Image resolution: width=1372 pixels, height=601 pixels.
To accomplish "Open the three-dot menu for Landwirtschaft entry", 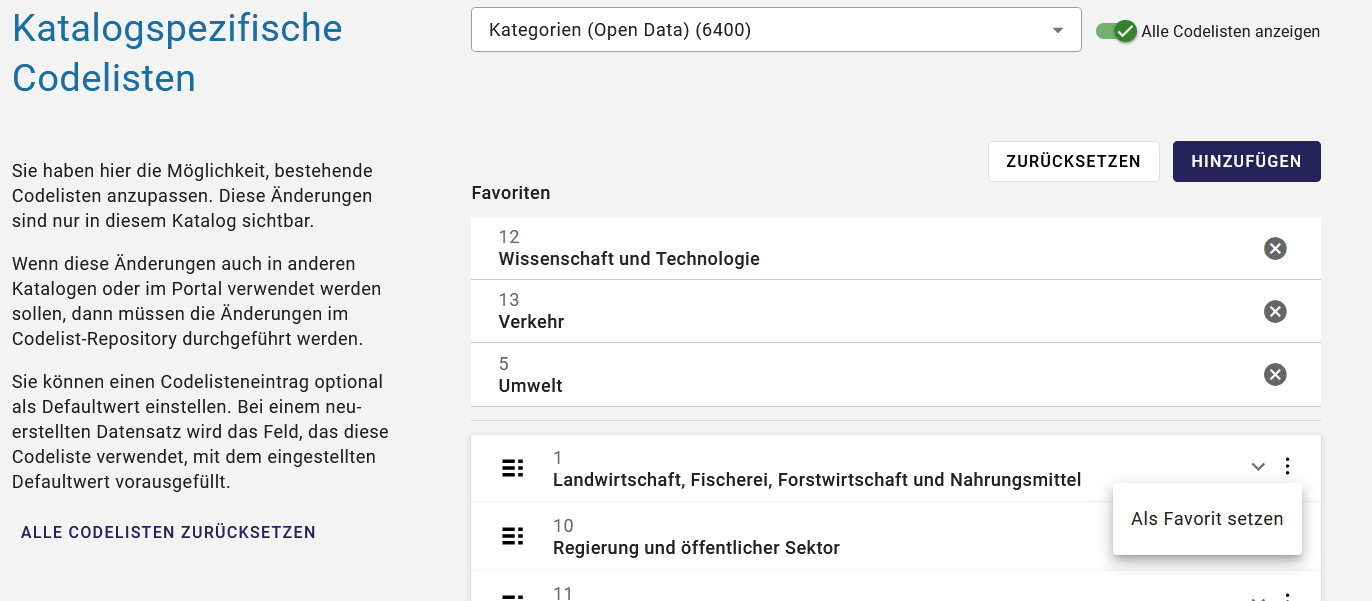I will click(x=1287, y=467).
